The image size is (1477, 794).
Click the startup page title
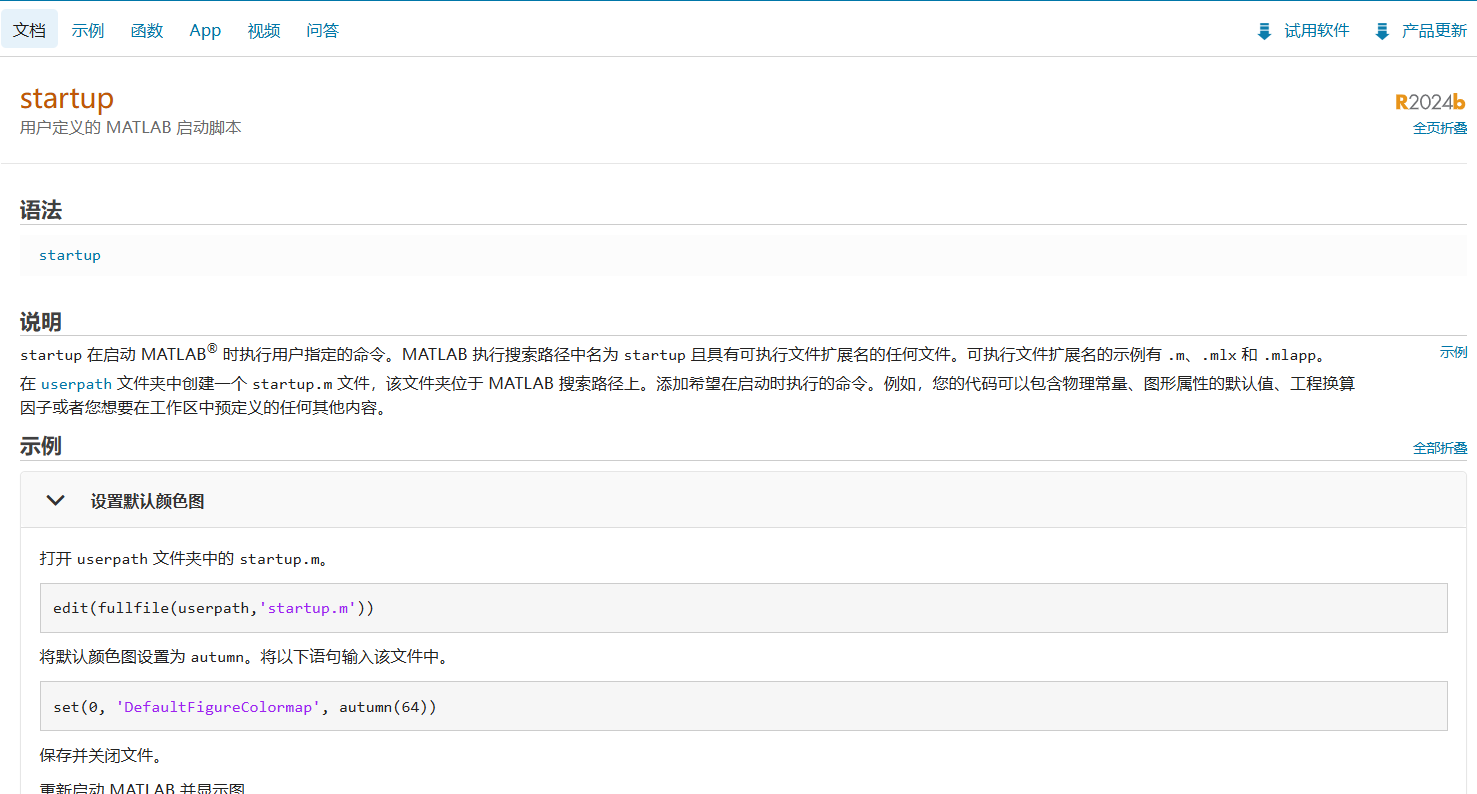(x=67, y=98)
